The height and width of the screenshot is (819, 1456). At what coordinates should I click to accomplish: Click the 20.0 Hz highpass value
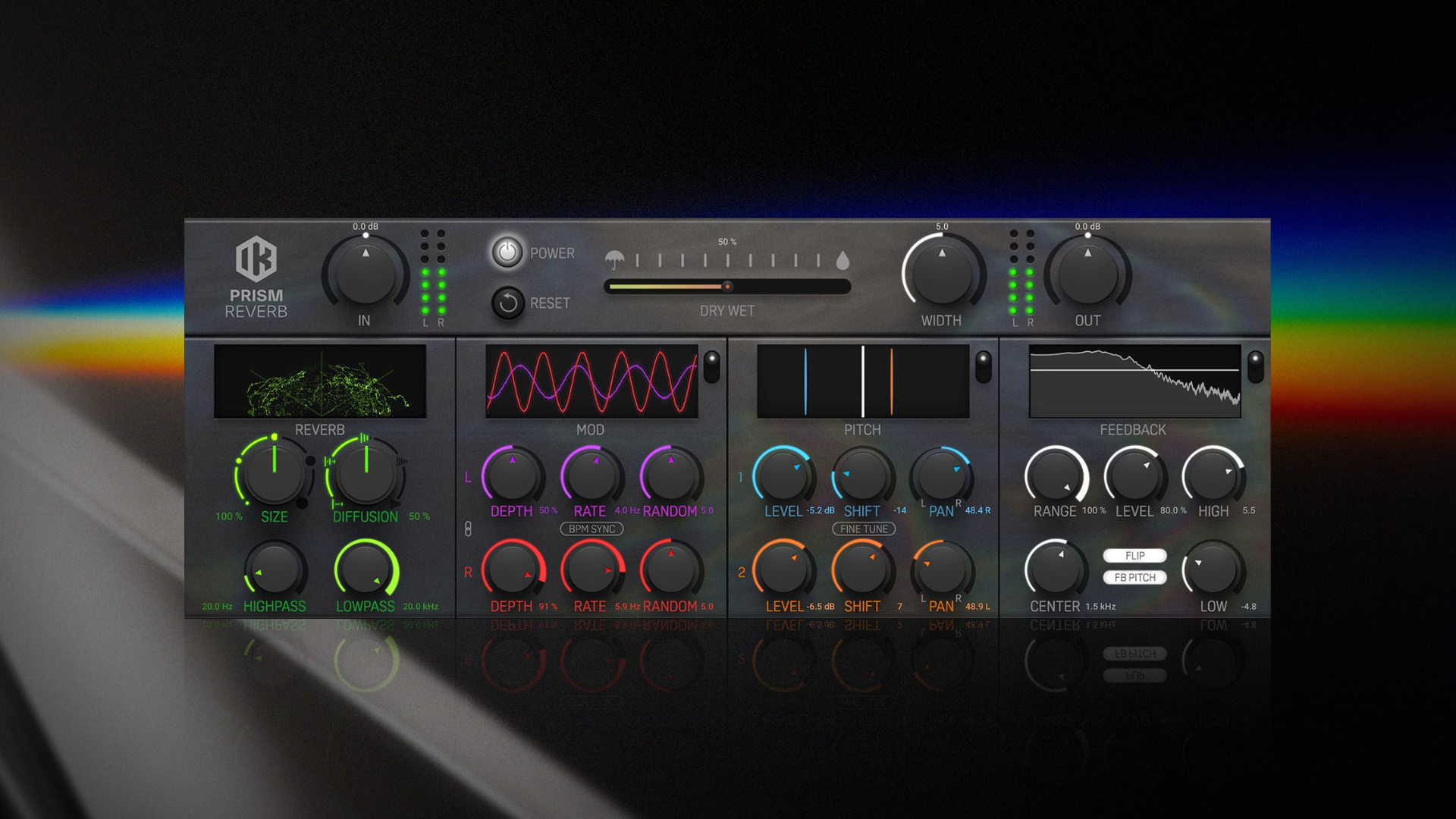click(217, 607)
